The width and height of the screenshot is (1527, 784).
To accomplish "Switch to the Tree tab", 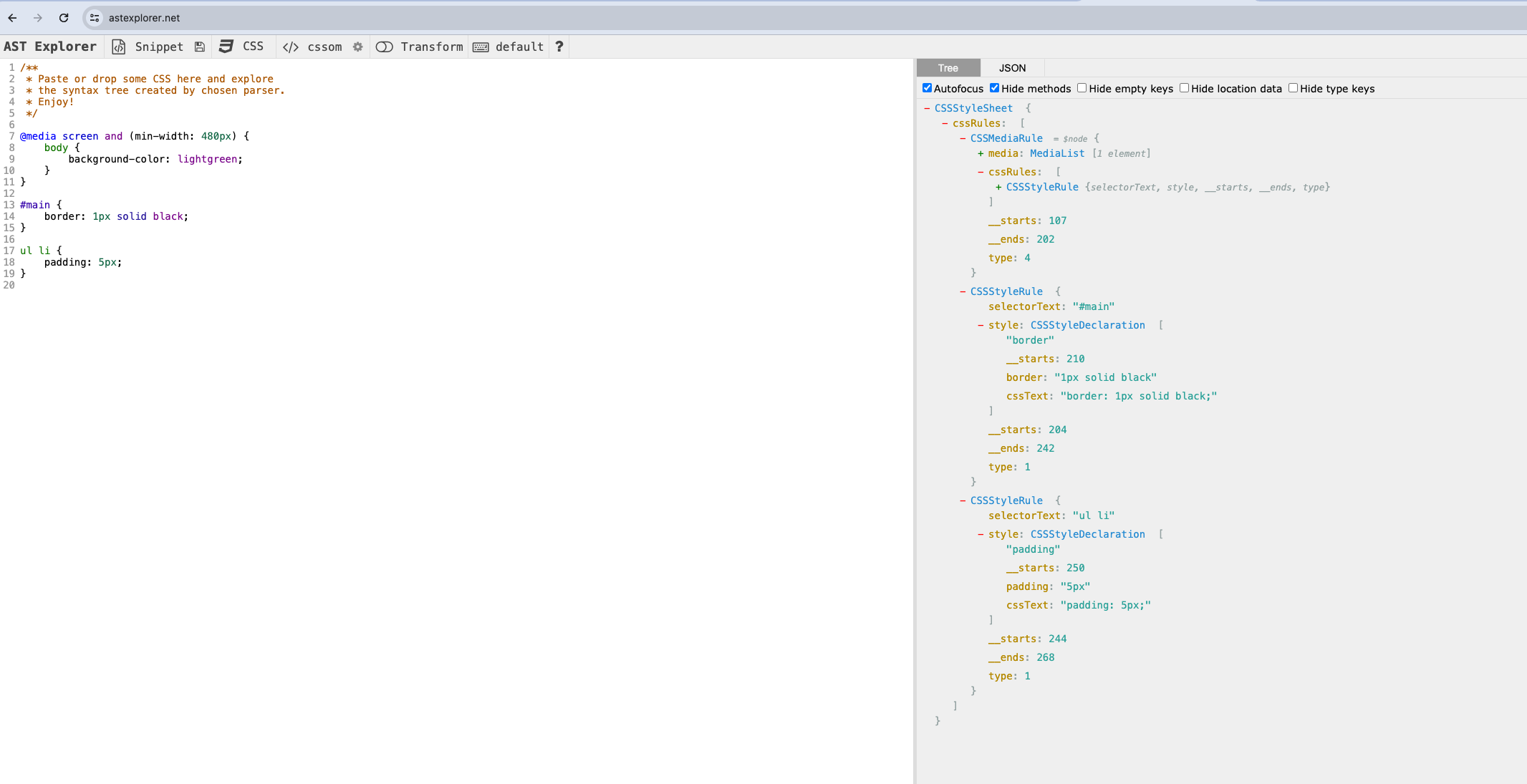I will click(948, 68).
